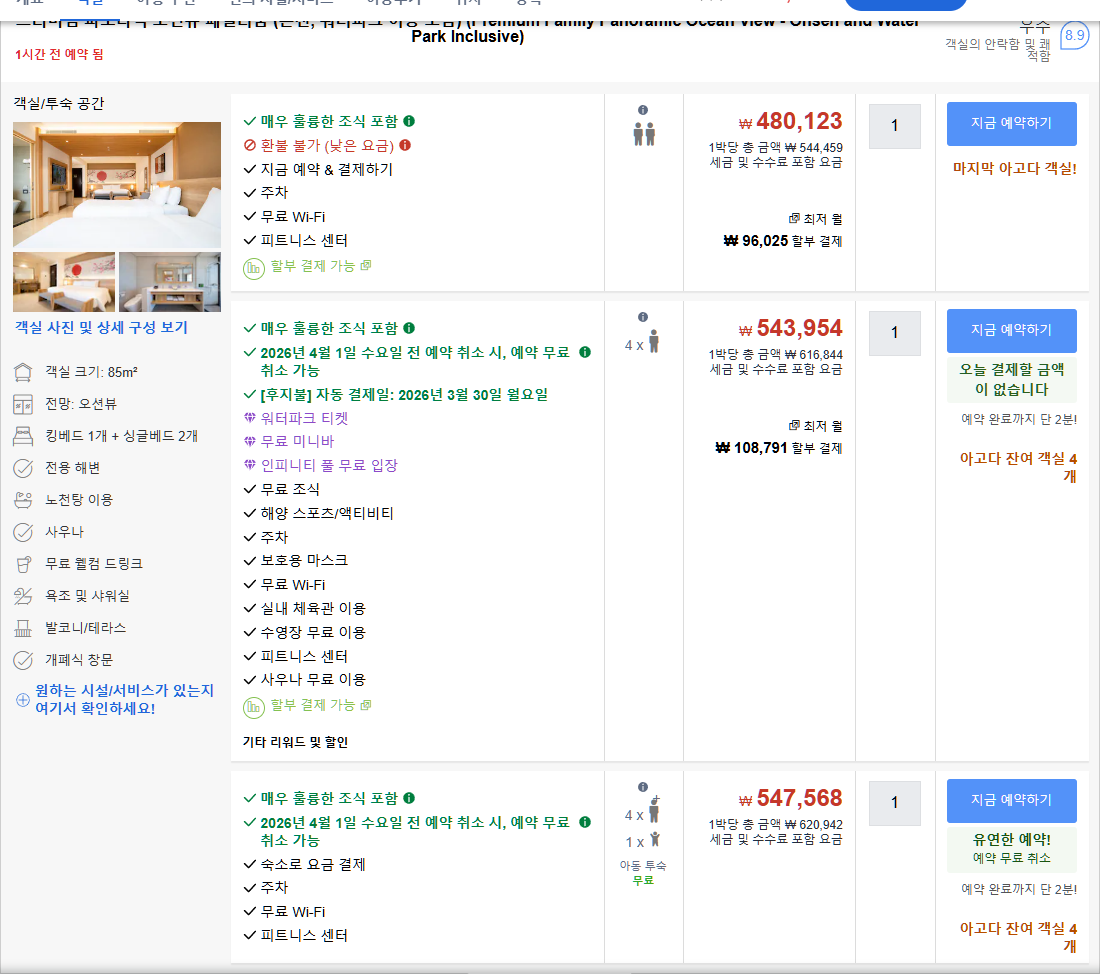
Task: Click the balcony icon beside 발코니/테라스
Action: click(23, 628)
